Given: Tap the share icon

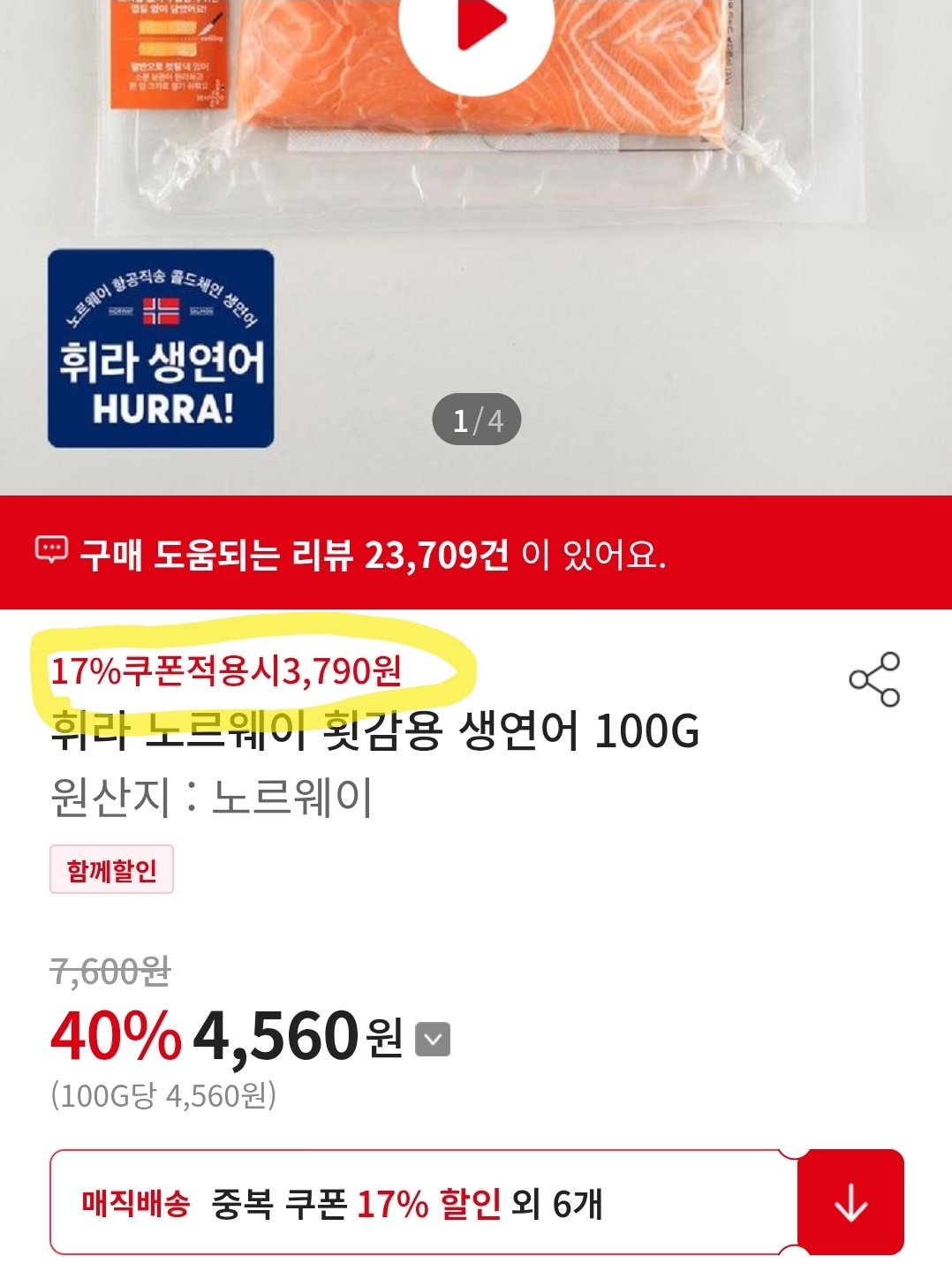Looking at the screenshot, I should point(874,679).
